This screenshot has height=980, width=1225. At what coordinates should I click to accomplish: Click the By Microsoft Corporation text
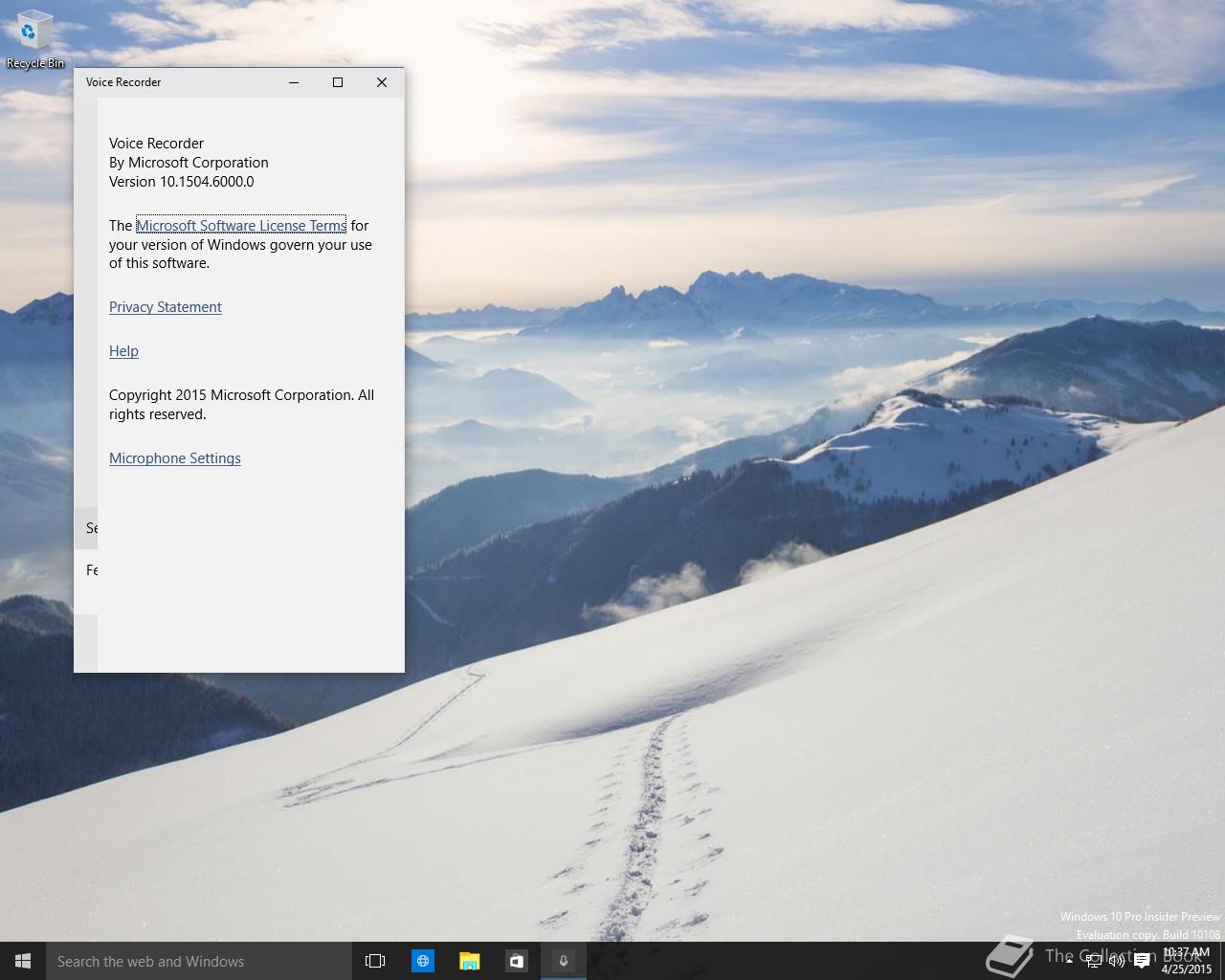pyautogui.click(x=189, y=163)
